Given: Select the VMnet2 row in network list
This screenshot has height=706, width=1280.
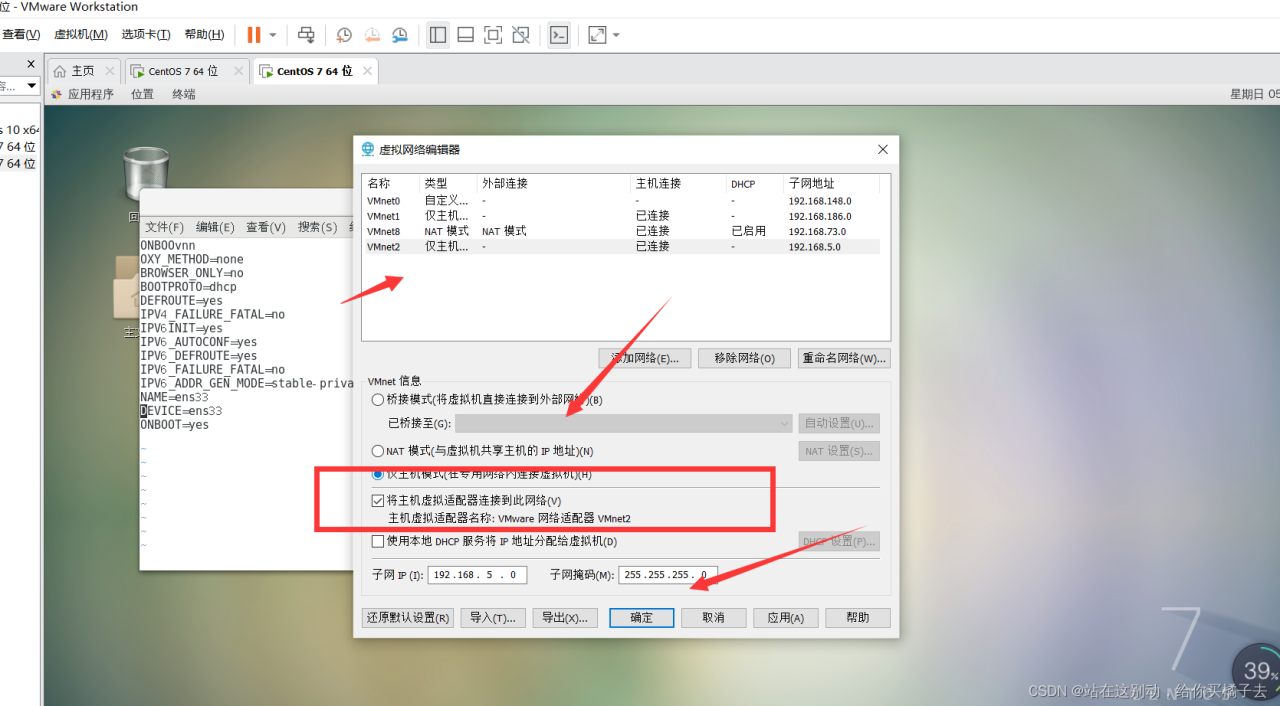Looking at the screenshot, I should click(x=622, y=246).
